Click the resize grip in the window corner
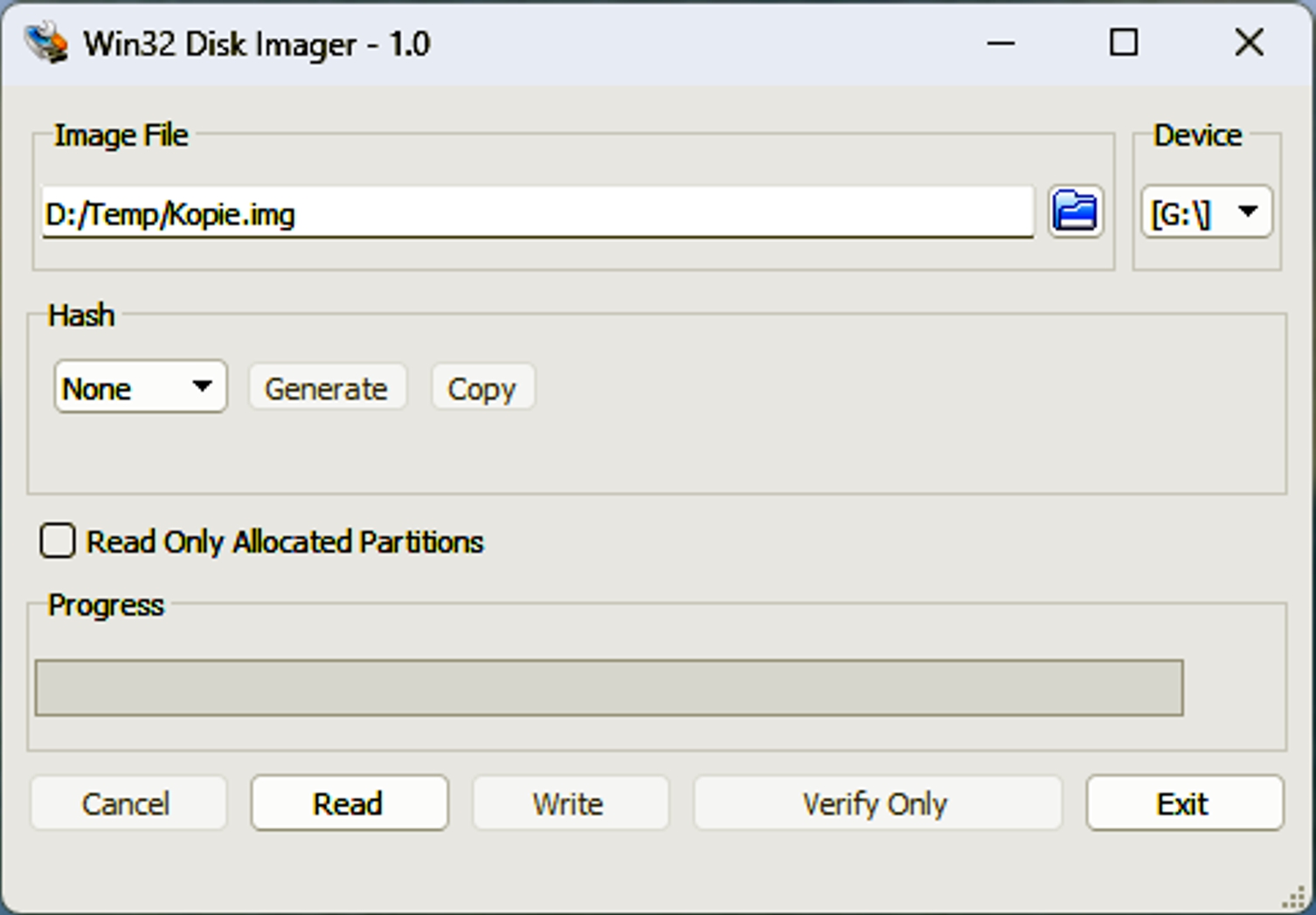 (1294, 898)
